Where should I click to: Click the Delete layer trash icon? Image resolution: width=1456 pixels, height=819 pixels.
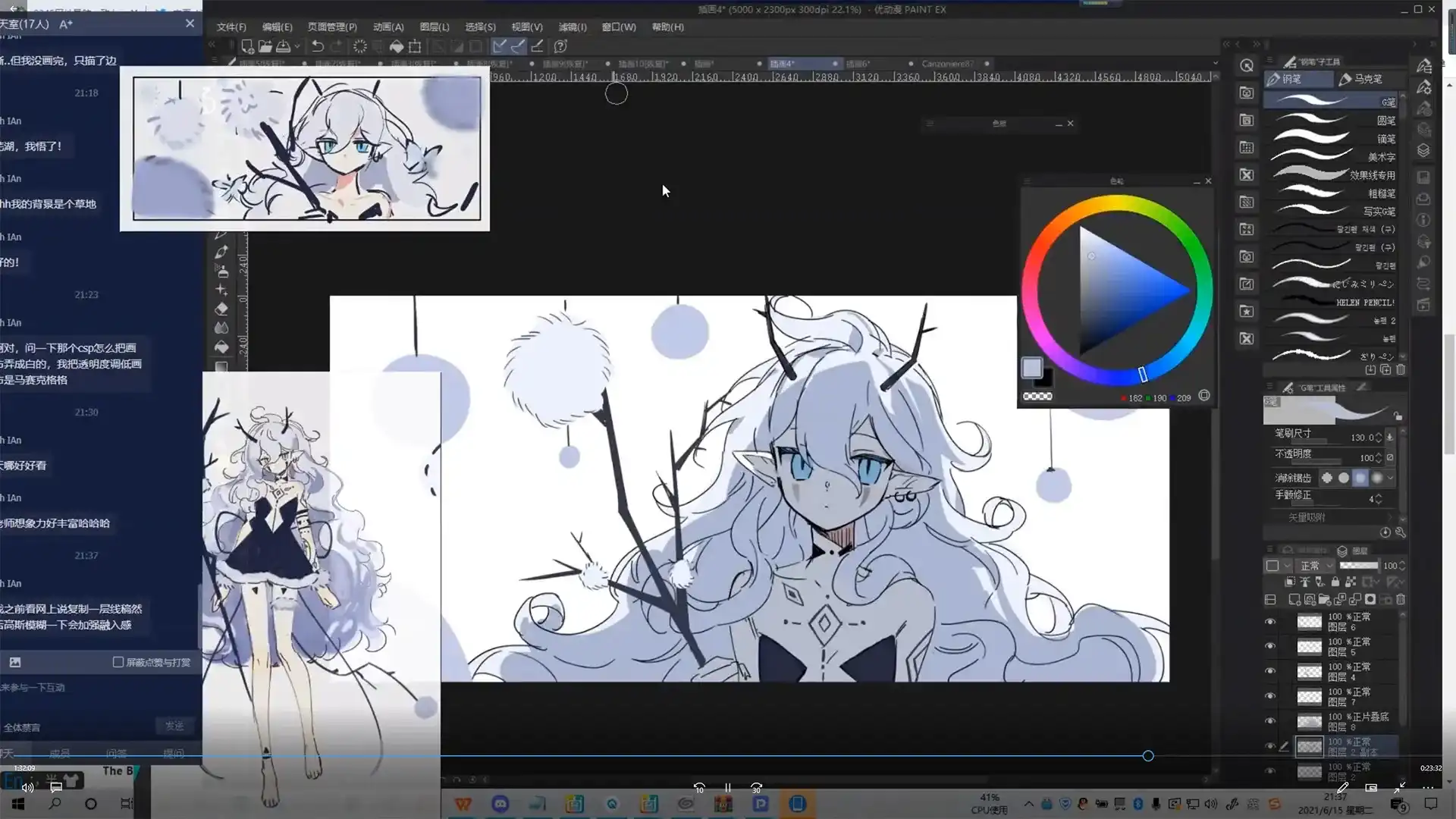click(x=1401, y=599)
